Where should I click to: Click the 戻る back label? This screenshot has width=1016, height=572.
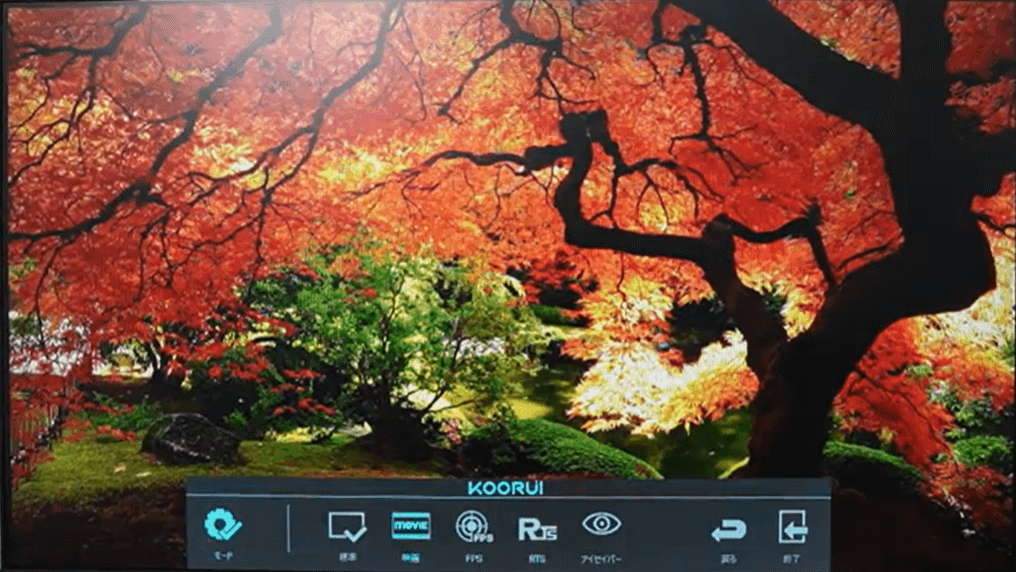(729, 556)
